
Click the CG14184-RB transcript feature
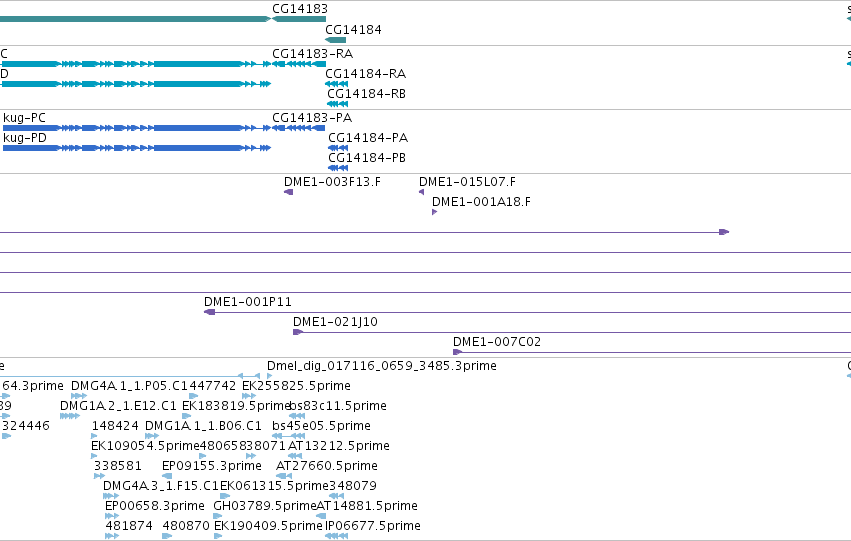click(338, 104)
